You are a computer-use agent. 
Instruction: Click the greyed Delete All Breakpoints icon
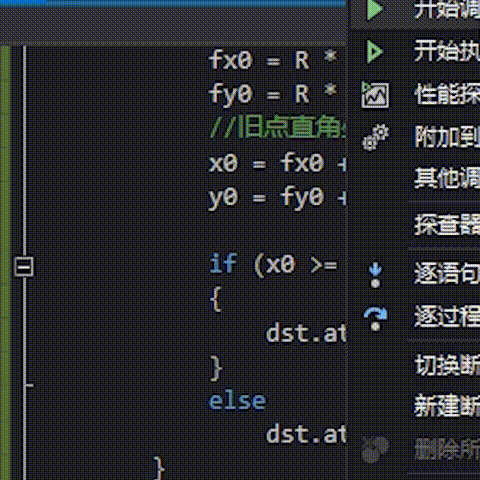375,449
